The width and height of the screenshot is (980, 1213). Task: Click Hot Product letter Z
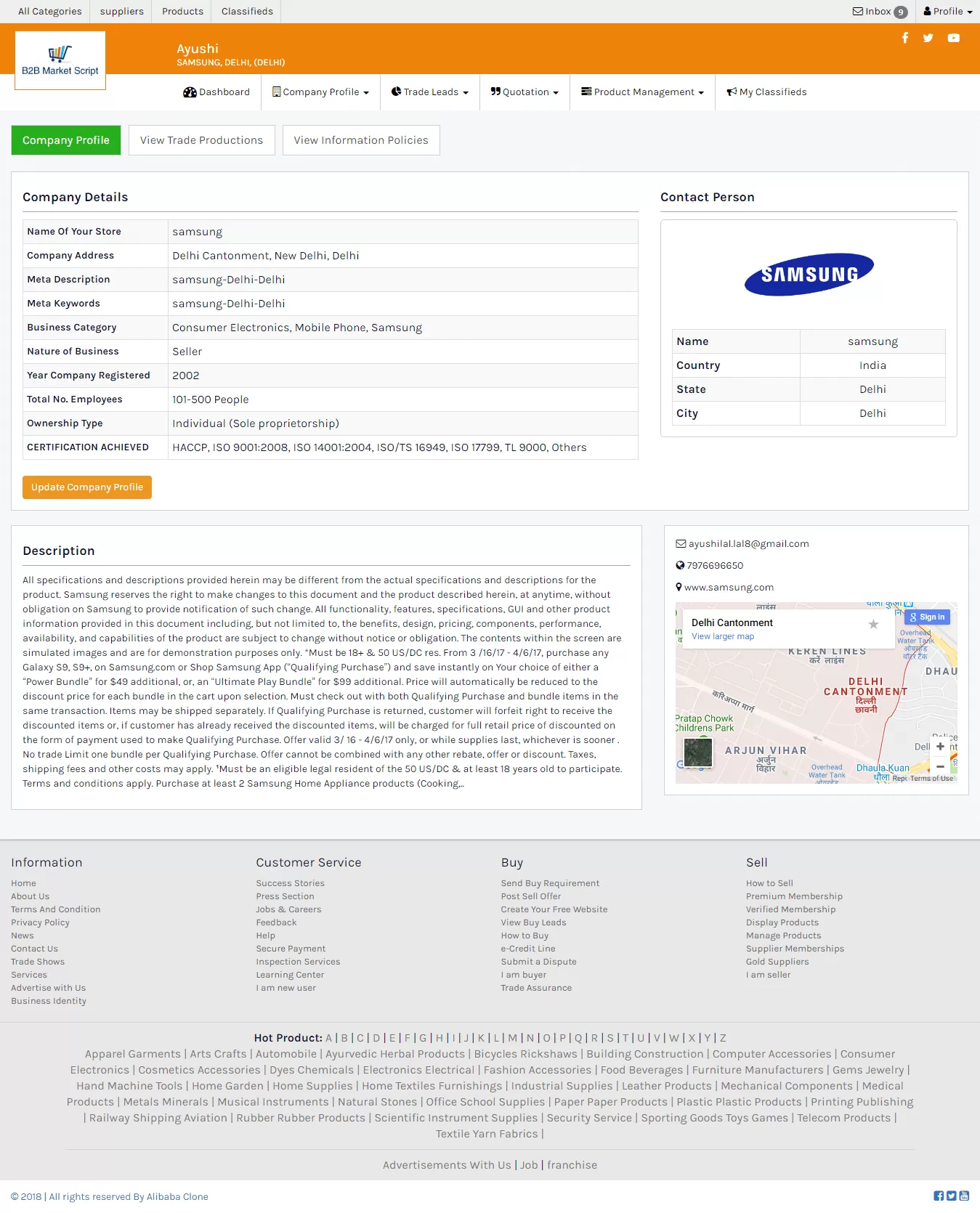coord(723,1038)
